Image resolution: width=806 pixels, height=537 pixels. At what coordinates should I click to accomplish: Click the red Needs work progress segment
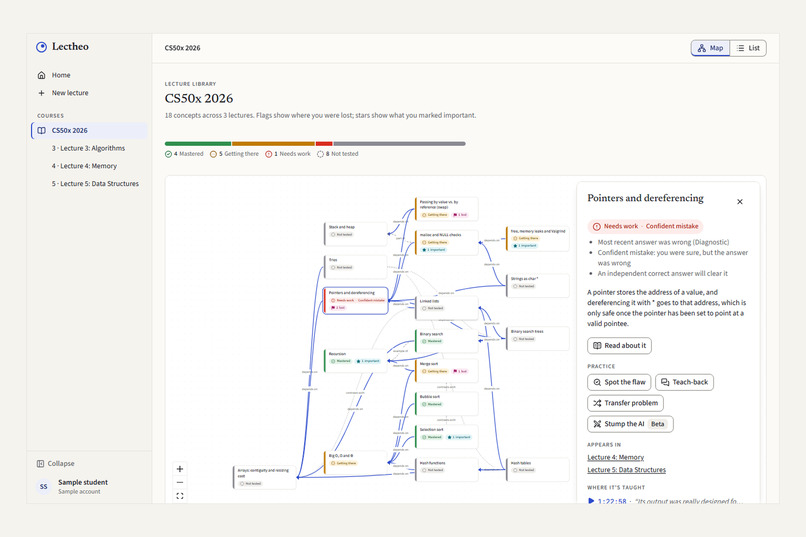point(324,143)
